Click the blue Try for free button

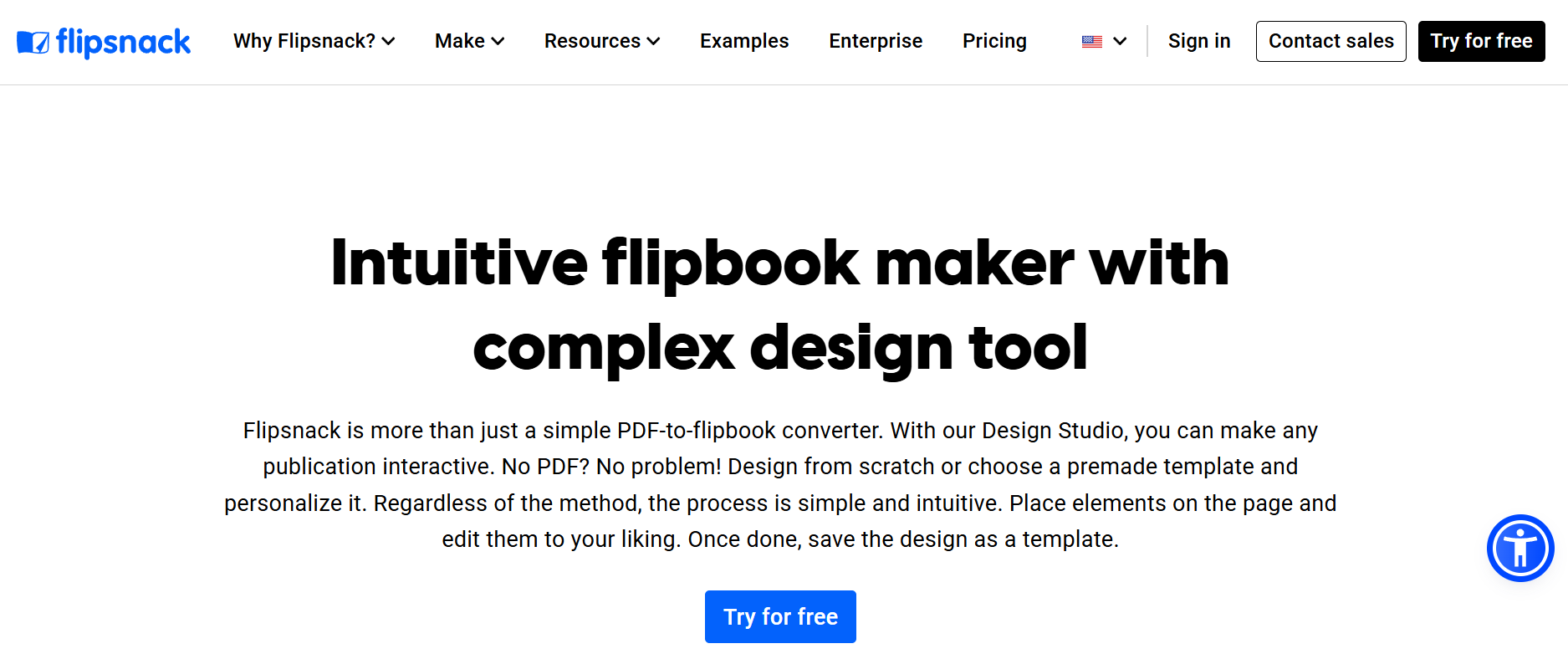click(x=780, y=617)
